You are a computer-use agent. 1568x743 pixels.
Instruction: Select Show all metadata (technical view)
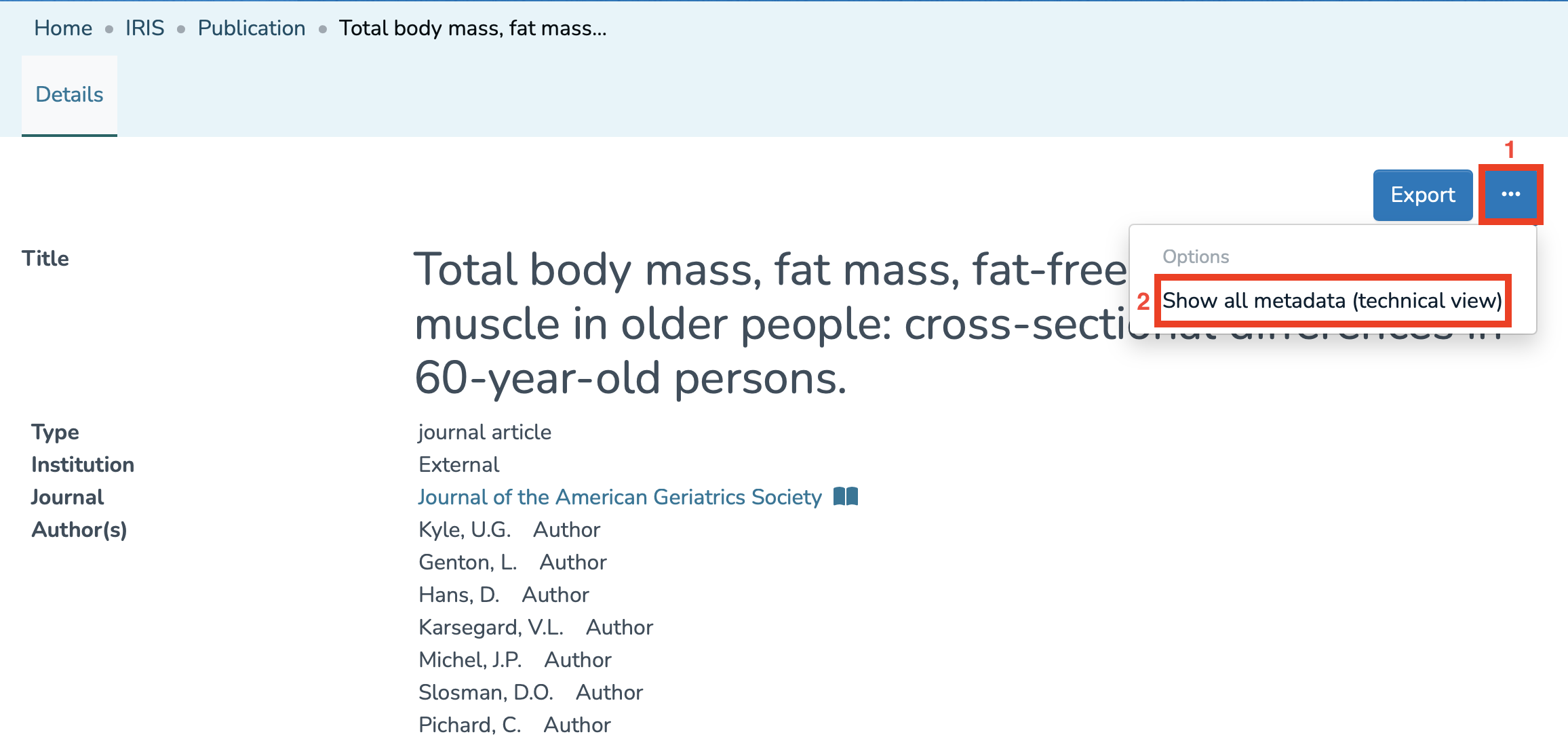(1332, 300)
